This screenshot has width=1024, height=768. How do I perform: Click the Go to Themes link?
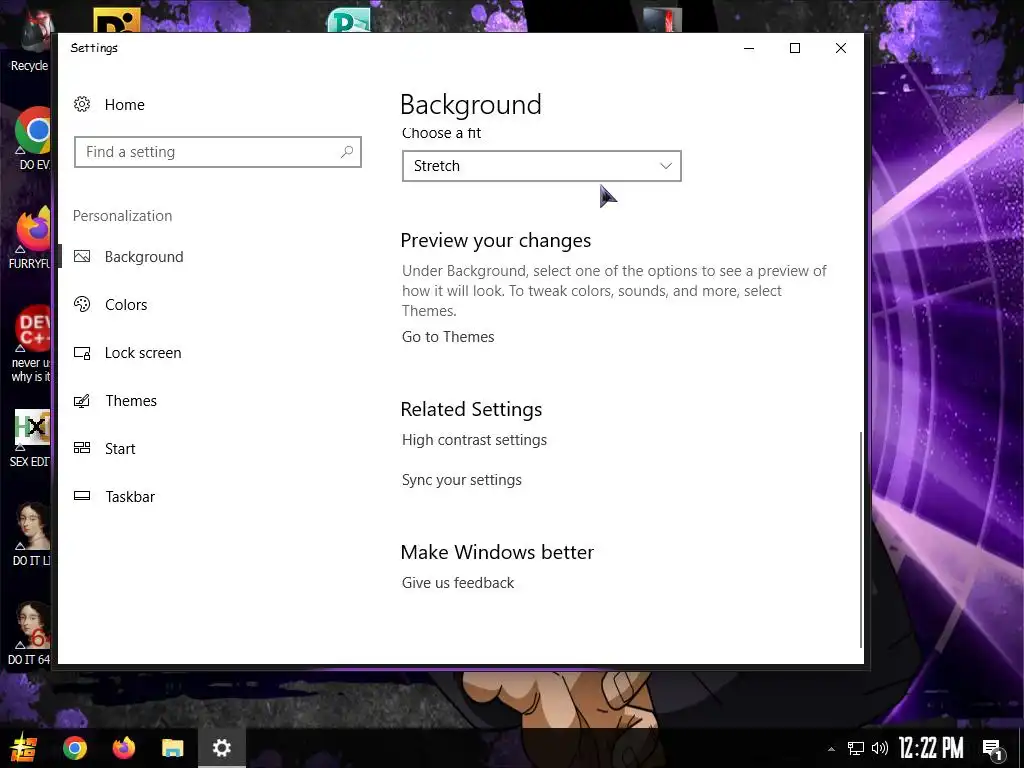[448, 336]
